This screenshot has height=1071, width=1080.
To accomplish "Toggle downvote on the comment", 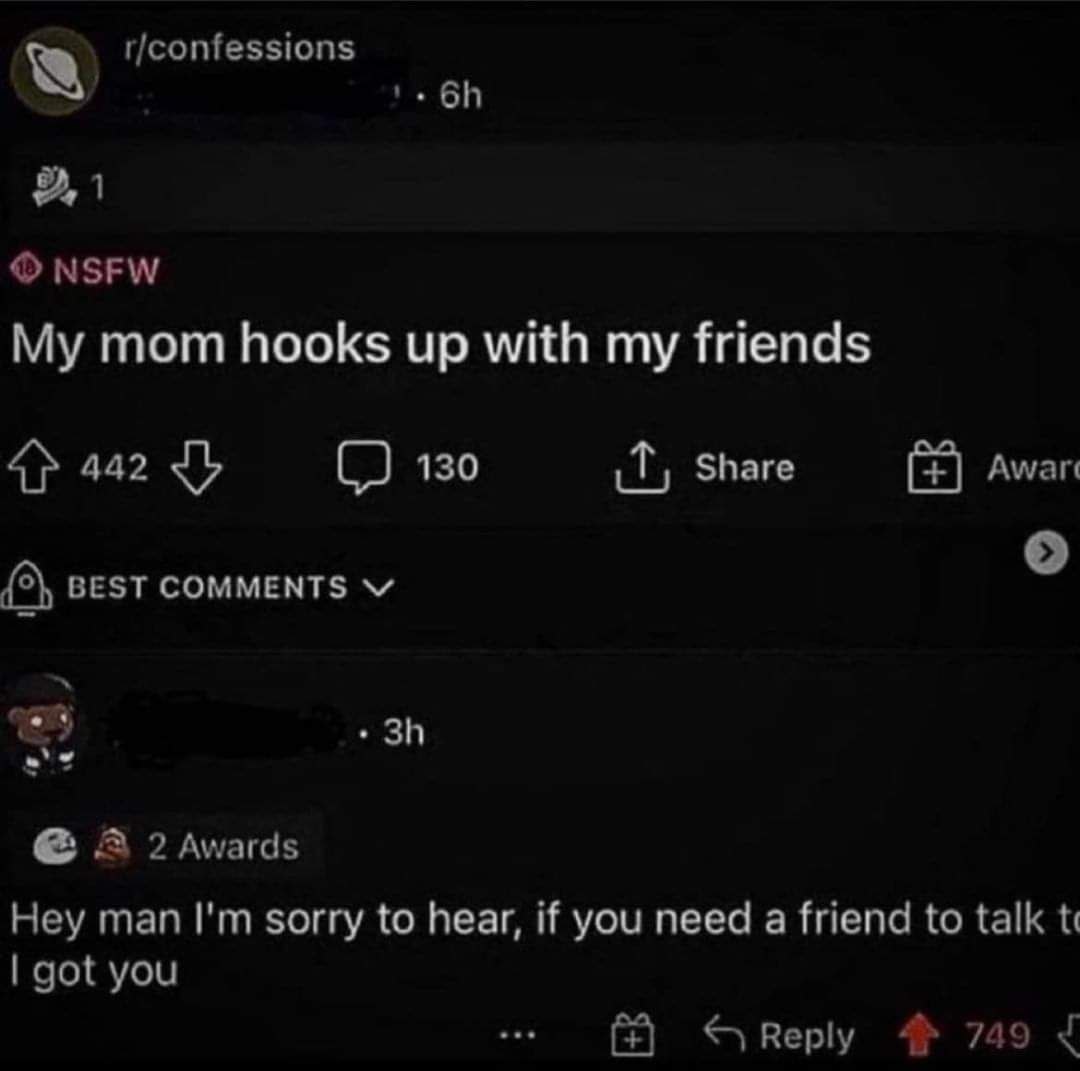I will (x=1068, y=1033).
